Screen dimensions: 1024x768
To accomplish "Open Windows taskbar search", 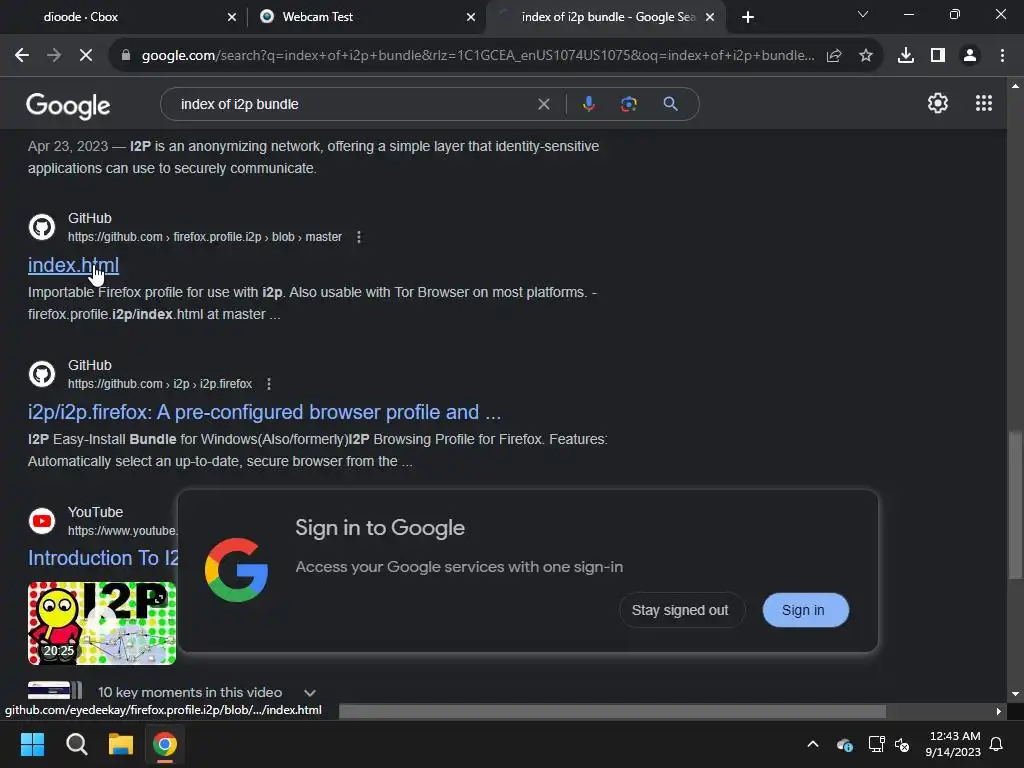I will [76, 744].
